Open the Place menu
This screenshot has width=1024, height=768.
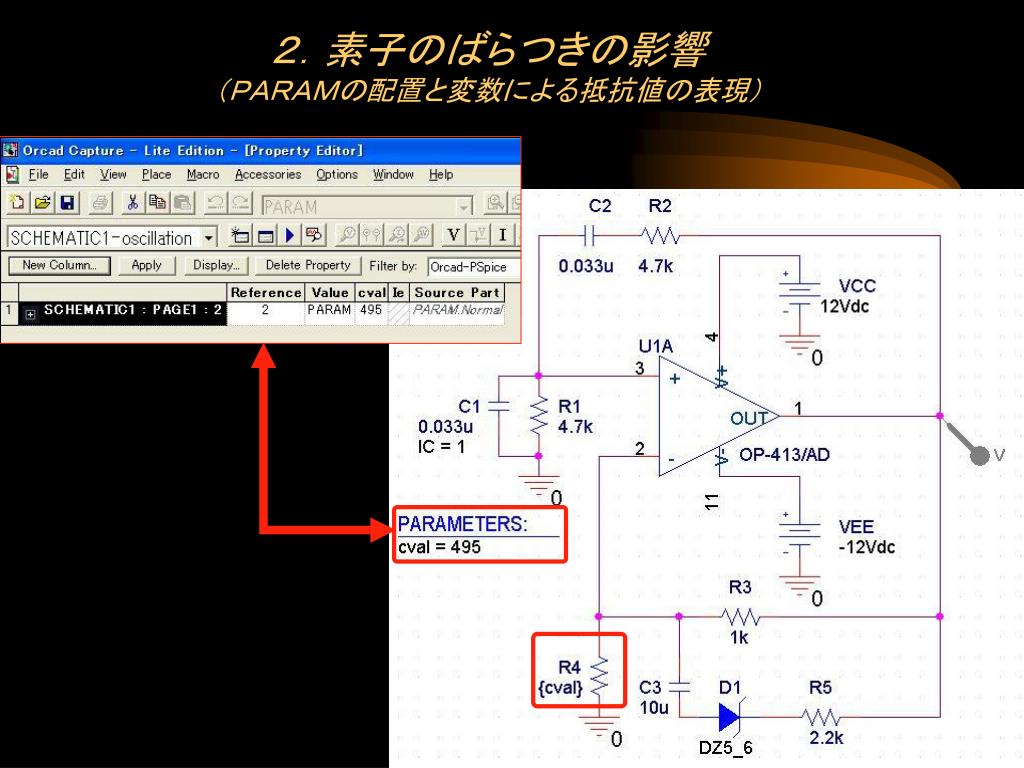pyautogui.click(x=156, y=174)
